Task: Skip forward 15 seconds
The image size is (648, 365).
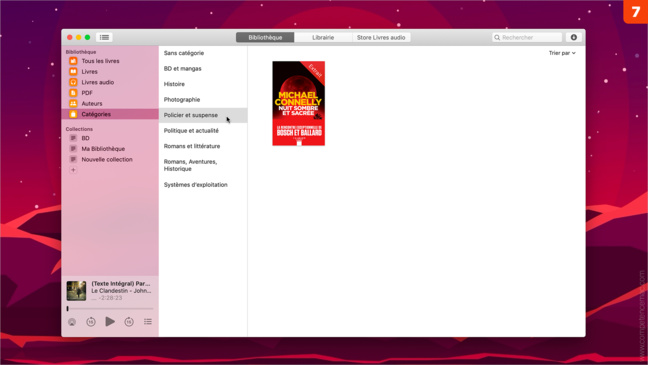Action: coord(129,322)
